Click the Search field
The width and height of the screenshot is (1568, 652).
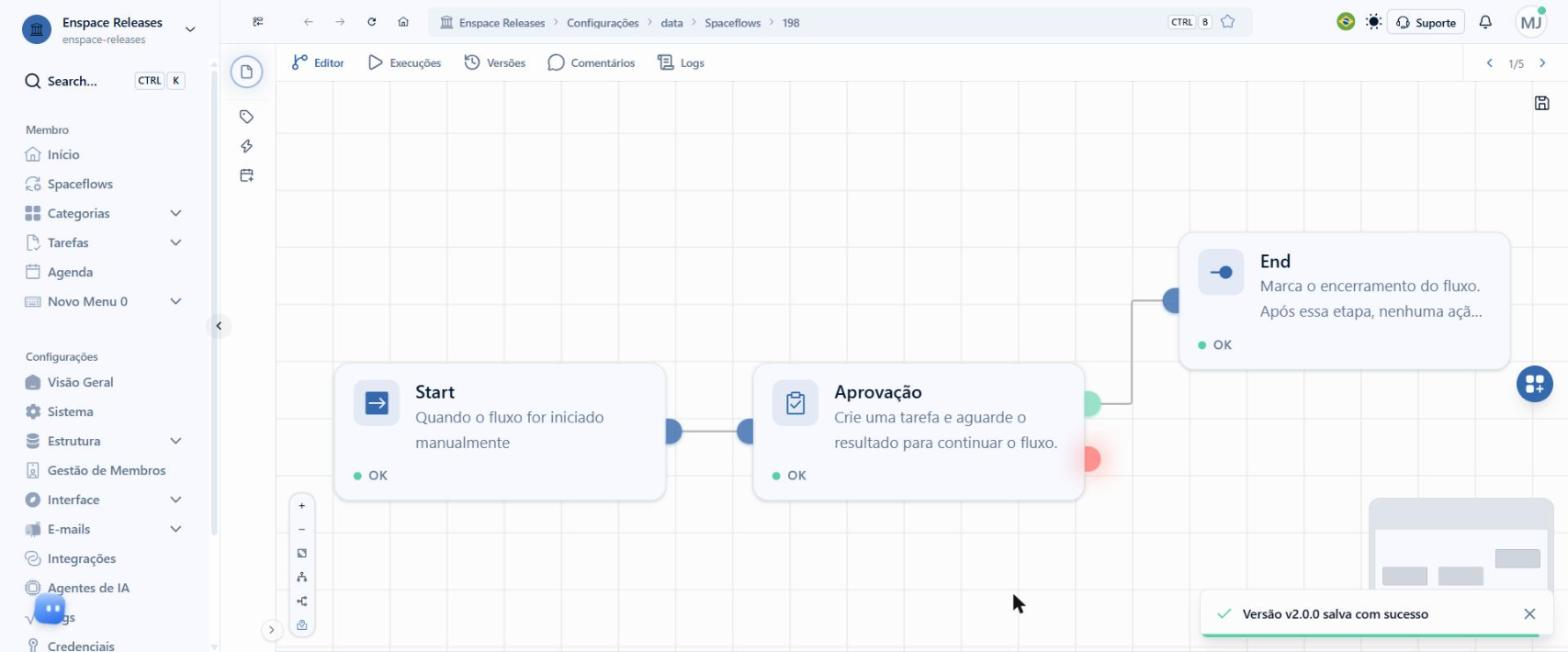pos(104,81)
